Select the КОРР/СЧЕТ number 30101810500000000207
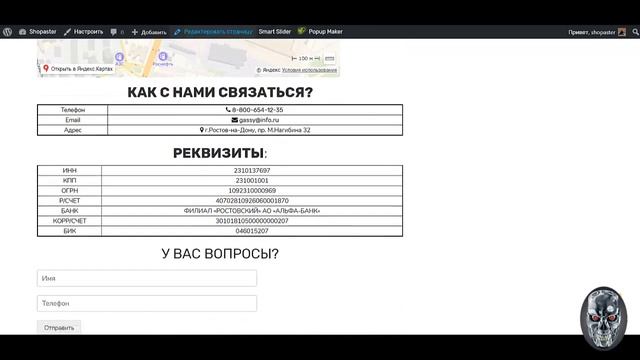 252,221
